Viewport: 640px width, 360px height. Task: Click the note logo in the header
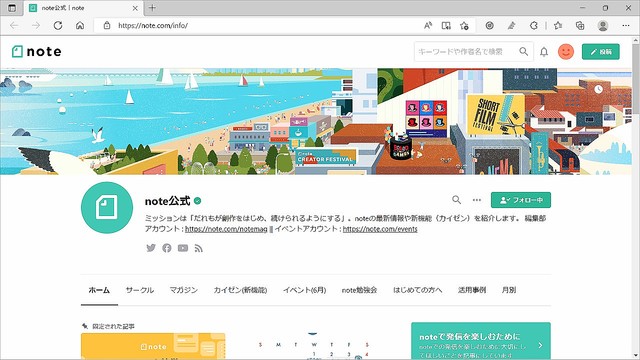click(37, 52)
